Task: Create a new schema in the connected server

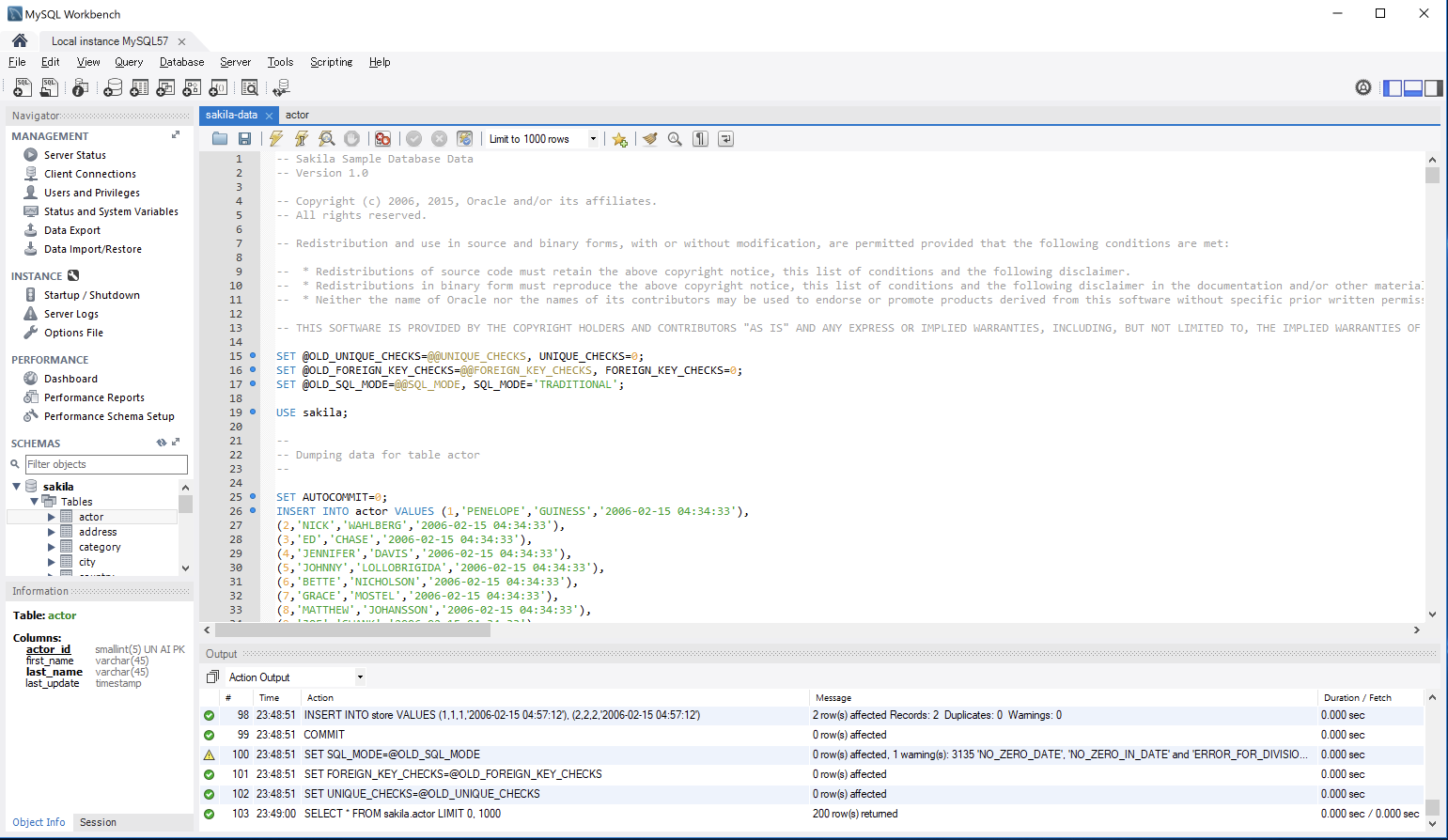Action: pyautogui.click(x=112, y=86)
